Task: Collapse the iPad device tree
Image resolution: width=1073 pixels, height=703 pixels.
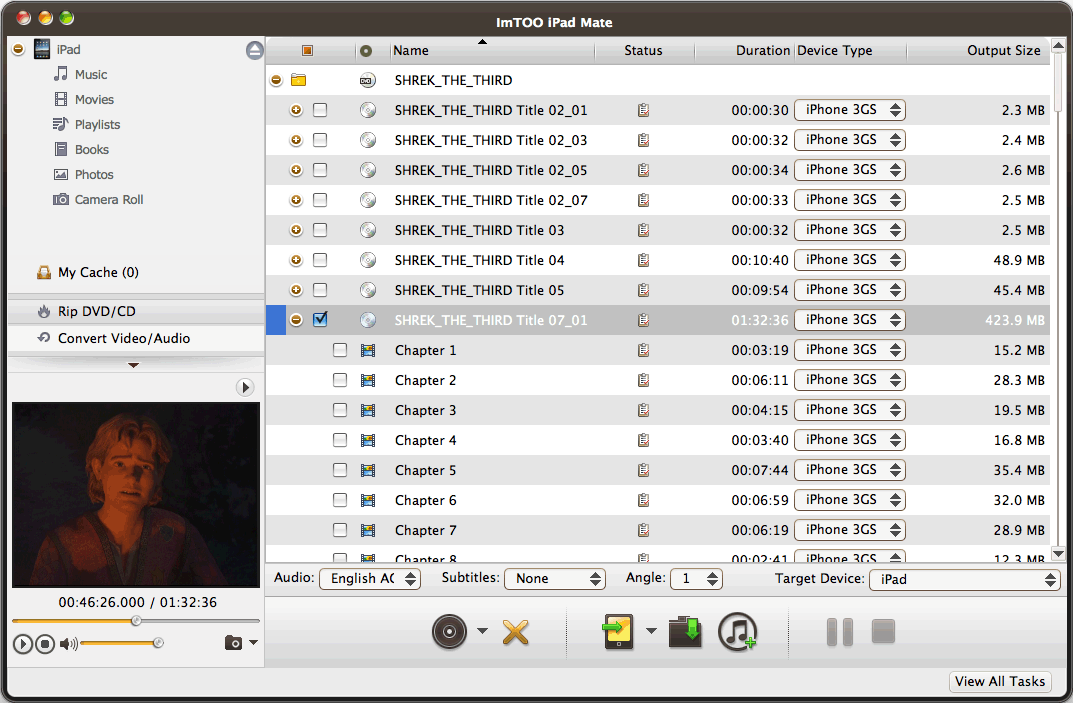Action: point(18,49)
